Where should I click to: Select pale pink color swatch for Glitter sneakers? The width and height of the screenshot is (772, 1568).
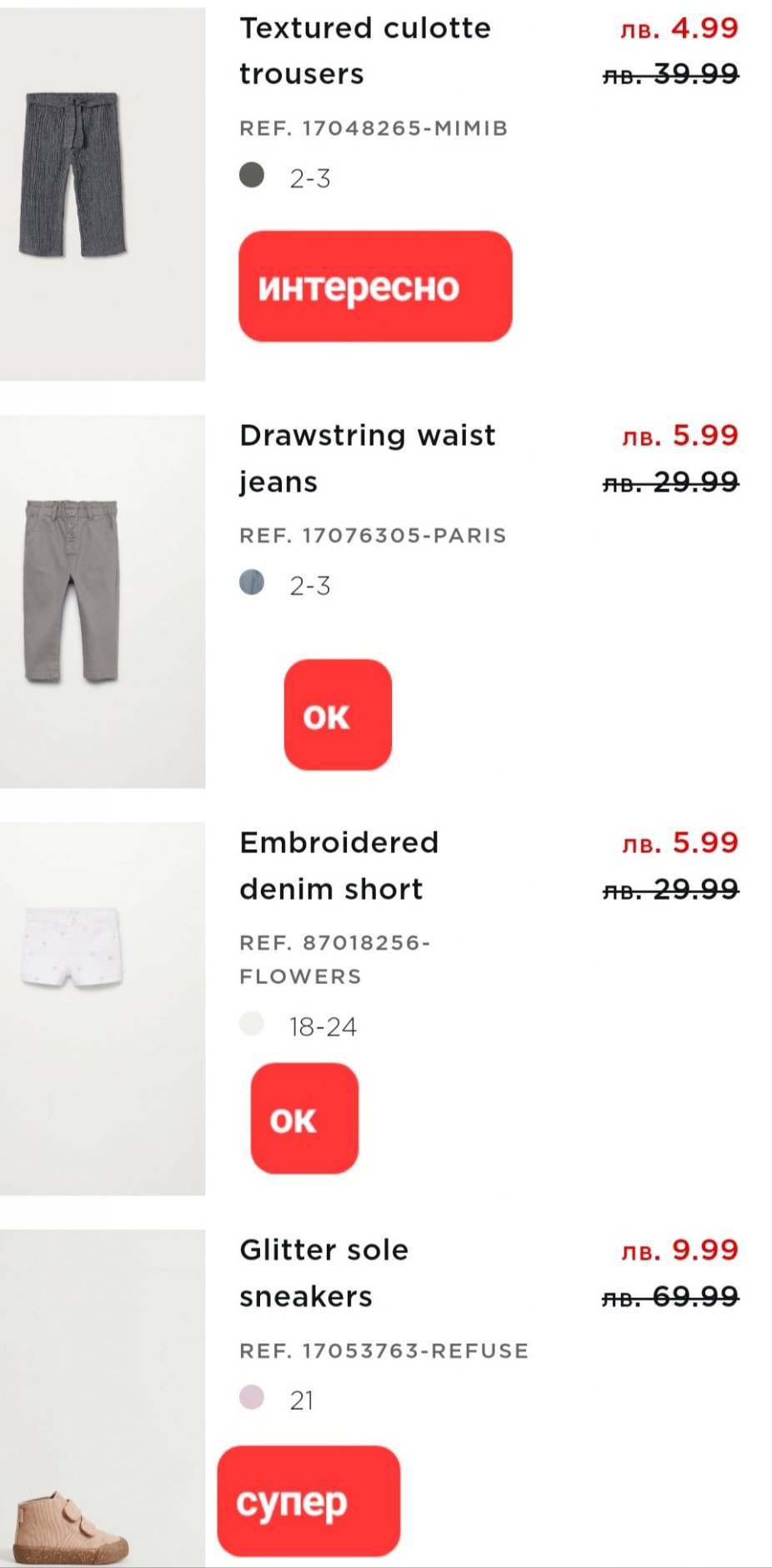click(x=252, y=1397)
